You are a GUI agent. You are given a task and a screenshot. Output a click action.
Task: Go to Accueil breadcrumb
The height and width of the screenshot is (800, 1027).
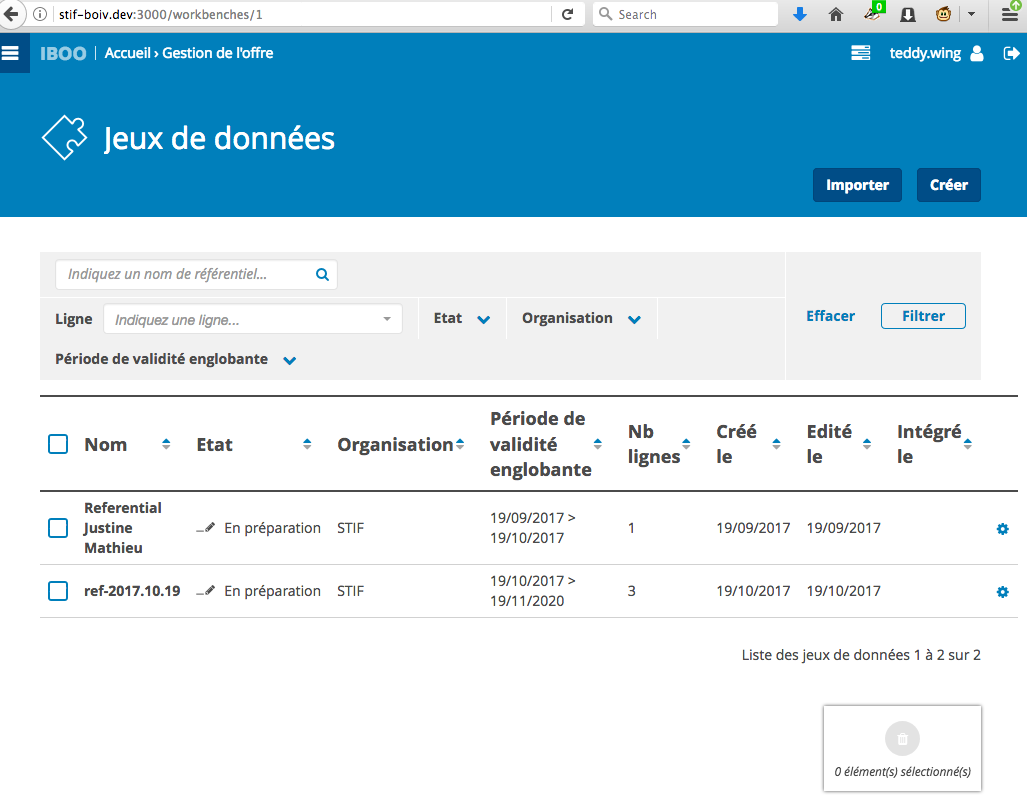point(128,53)
